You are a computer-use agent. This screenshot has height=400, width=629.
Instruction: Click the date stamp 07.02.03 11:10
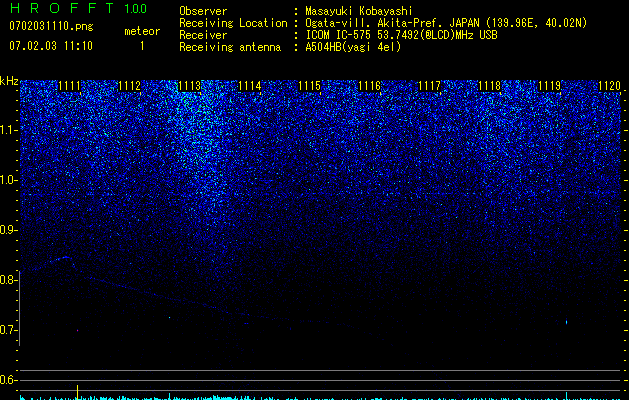pos(51,46)
